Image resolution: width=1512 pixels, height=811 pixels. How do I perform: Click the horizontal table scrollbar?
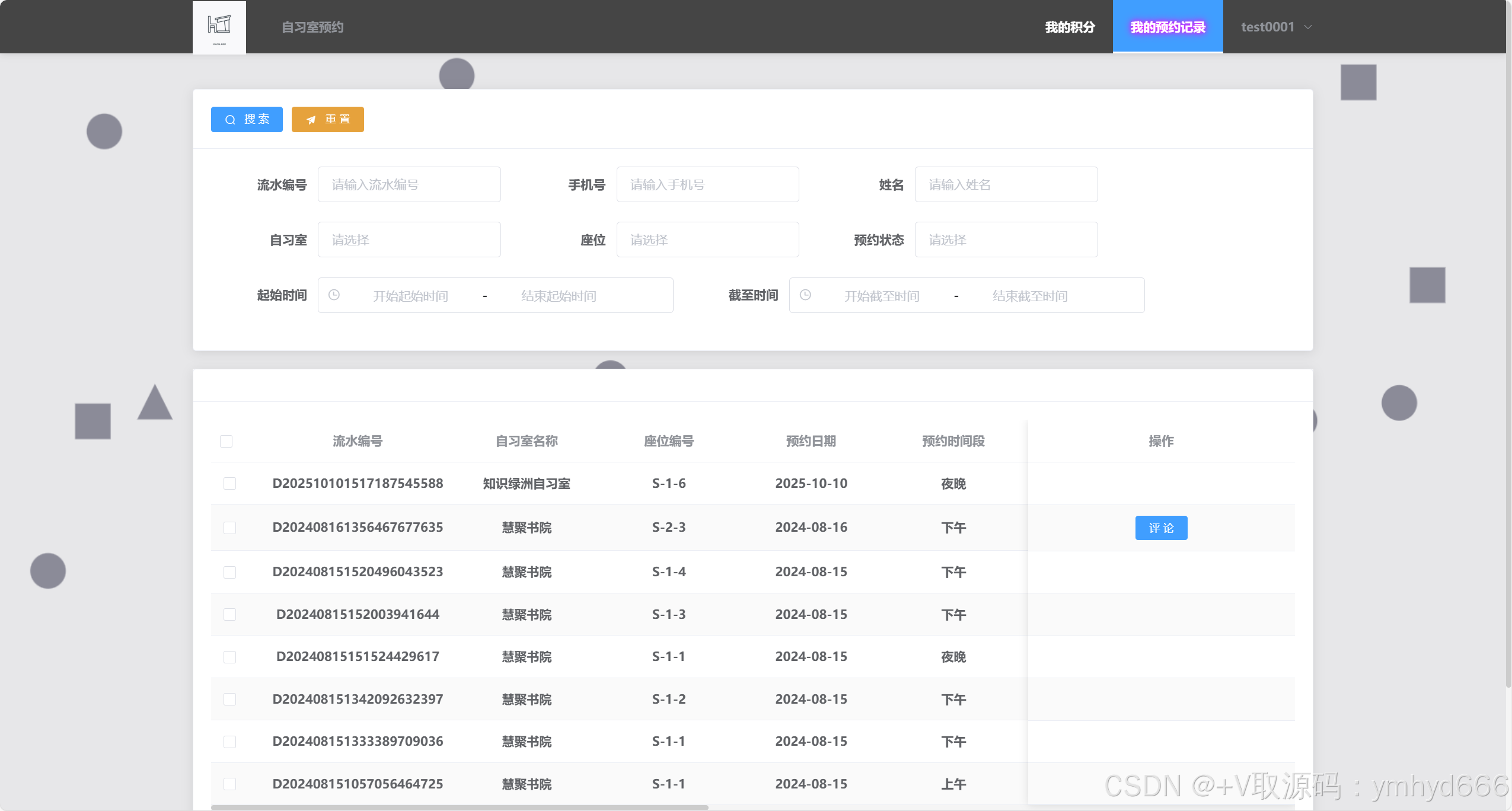coord(460,807)
